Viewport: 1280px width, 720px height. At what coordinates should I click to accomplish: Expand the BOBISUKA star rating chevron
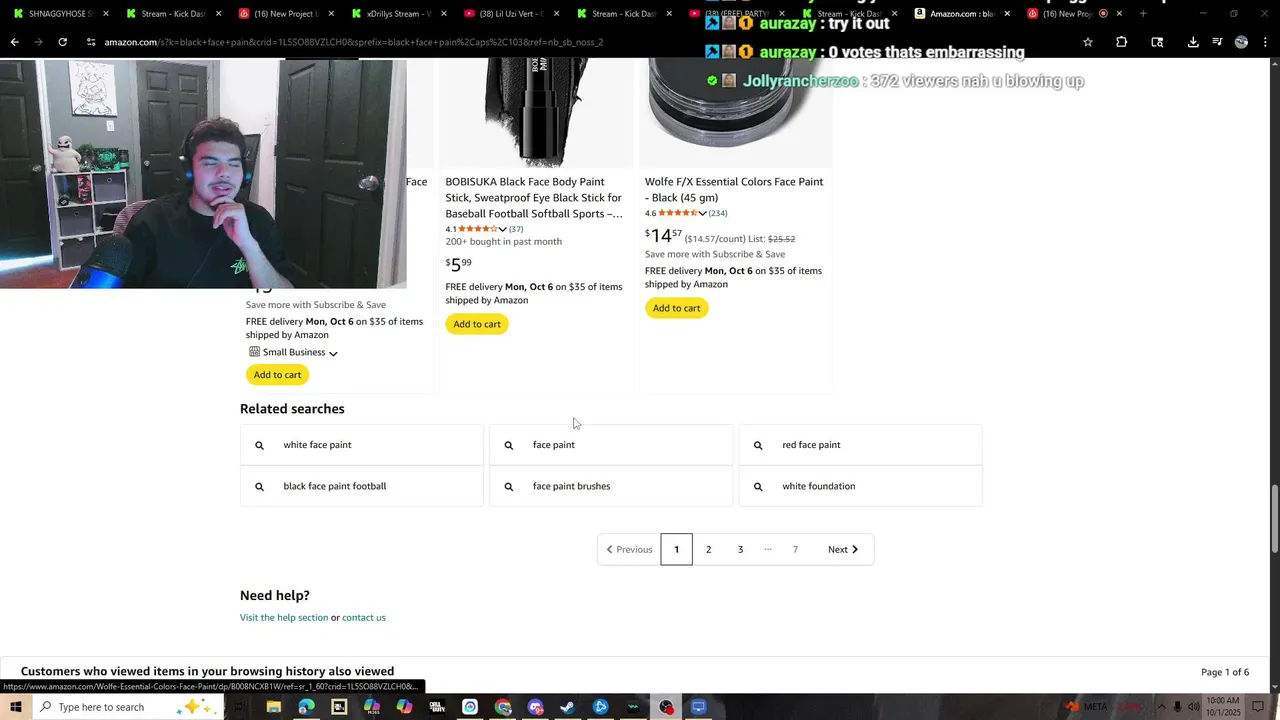tap(502, 229)
